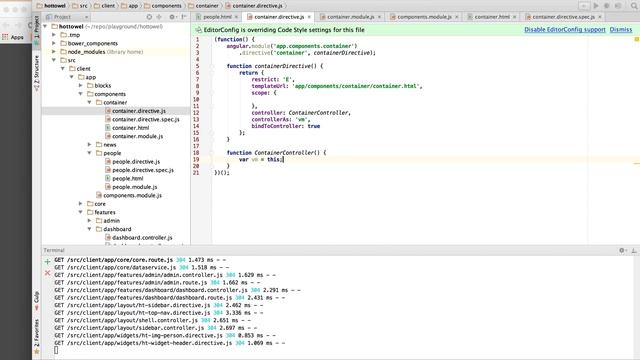Viewport: 640px width, 360px height.
Task: Click the scroll from source icon in Project panel
Action: click(149, 17)
